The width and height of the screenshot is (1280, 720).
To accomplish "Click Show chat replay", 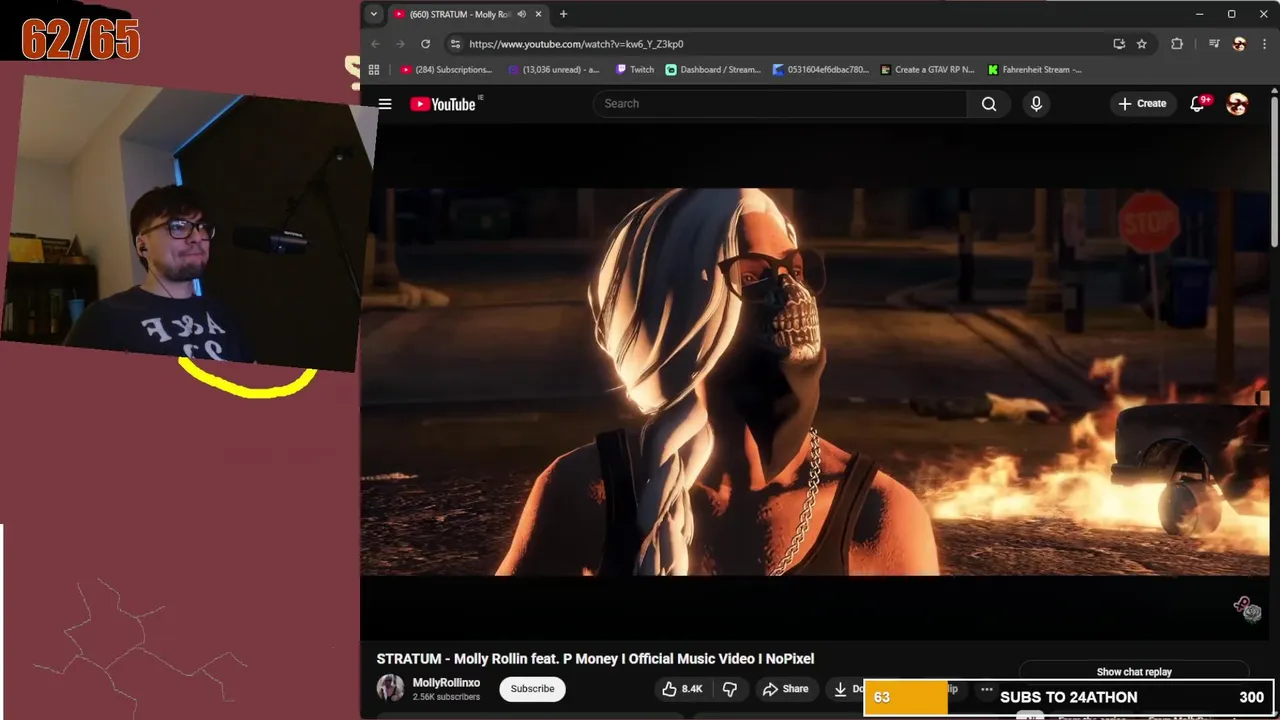I will 1134,672.
